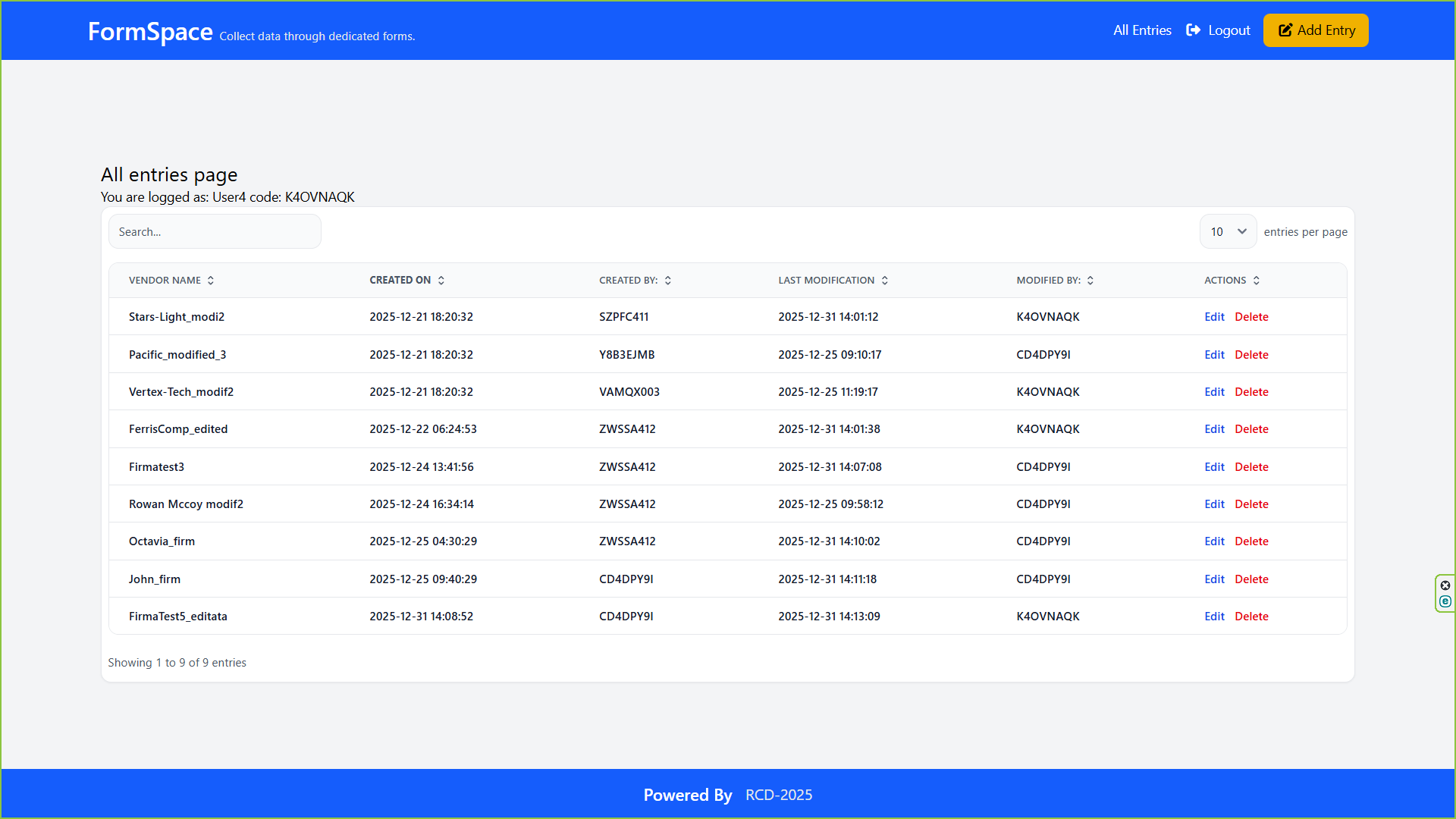This screenshot has height=819, width=1456.
Task: Delete the FirmaTest5_editata entry
Action: click(1251, 617)
